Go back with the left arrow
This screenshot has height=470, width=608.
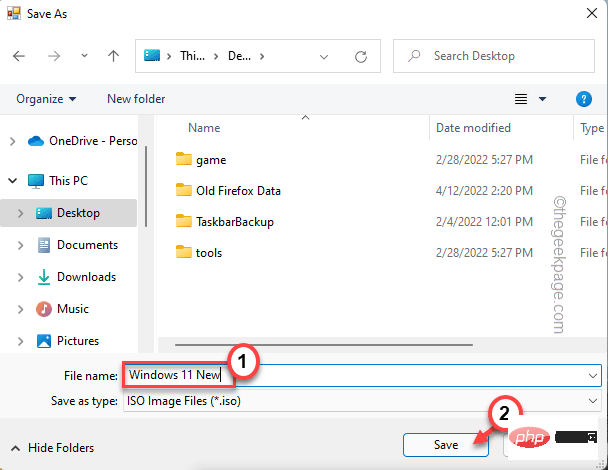19,56
